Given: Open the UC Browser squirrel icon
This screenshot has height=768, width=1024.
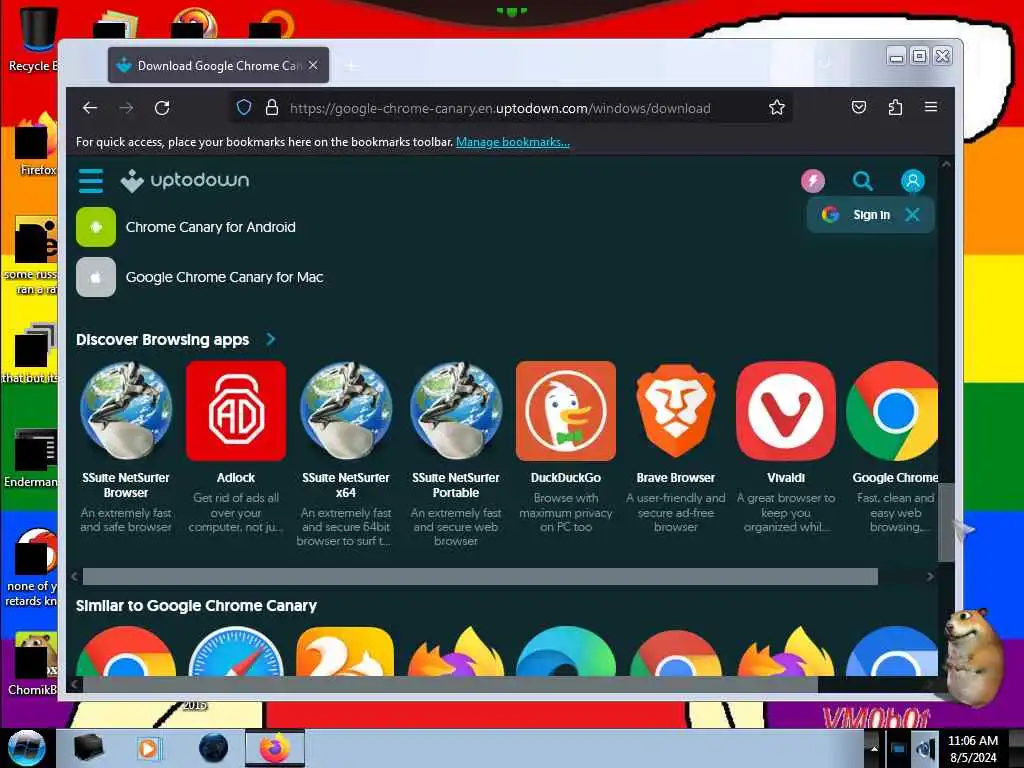Looking at the screenshot, I should click(x=345, y=651).
